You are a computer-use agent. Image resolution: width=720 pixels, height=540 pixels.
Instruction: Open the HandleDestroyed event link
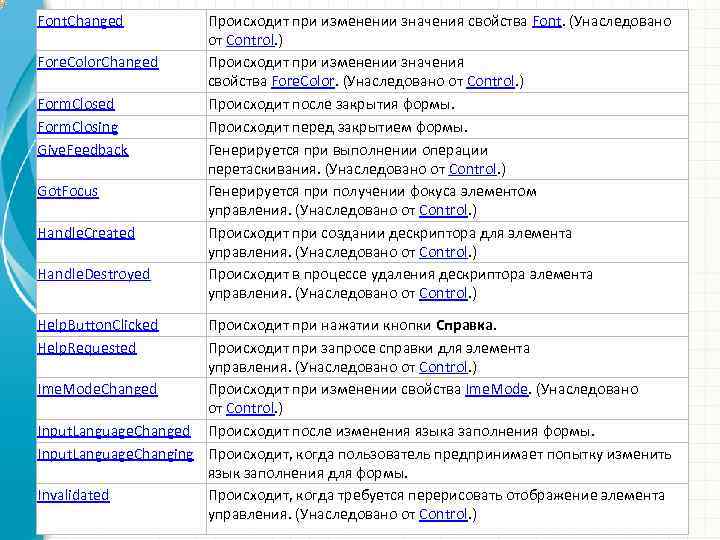[94, 274]
